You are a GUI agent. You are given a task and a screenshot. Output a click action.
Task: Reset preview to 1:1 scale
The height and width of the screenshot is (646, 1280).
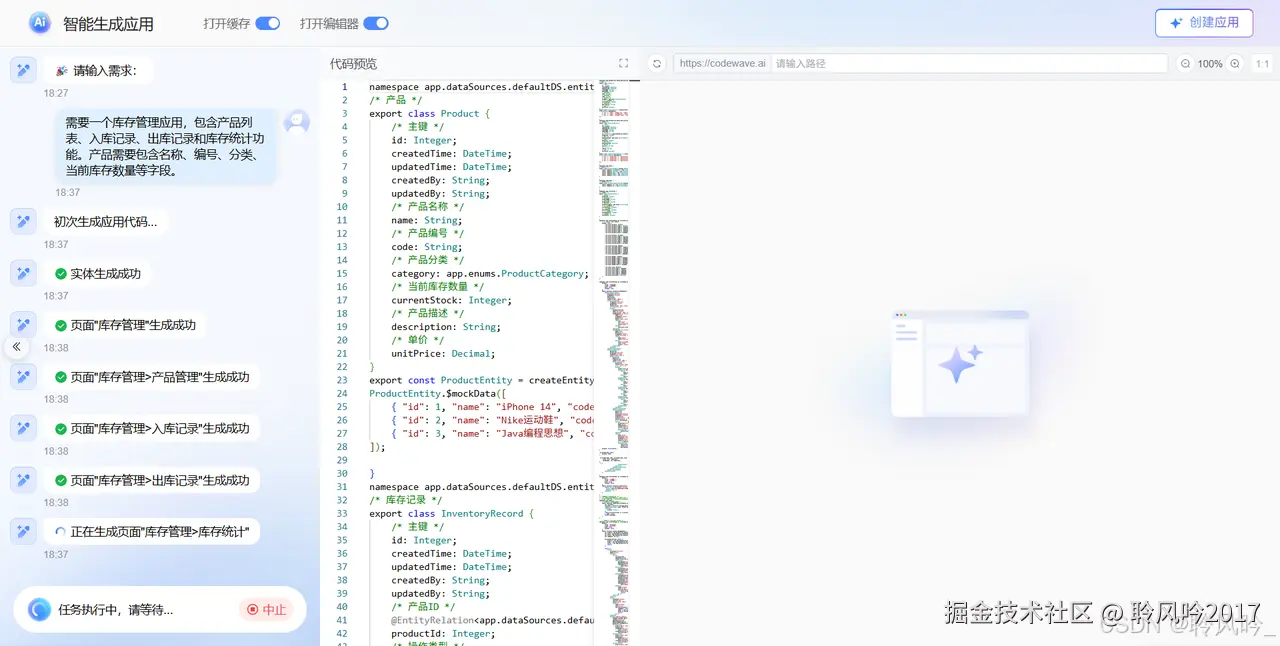coord(1262,63)
